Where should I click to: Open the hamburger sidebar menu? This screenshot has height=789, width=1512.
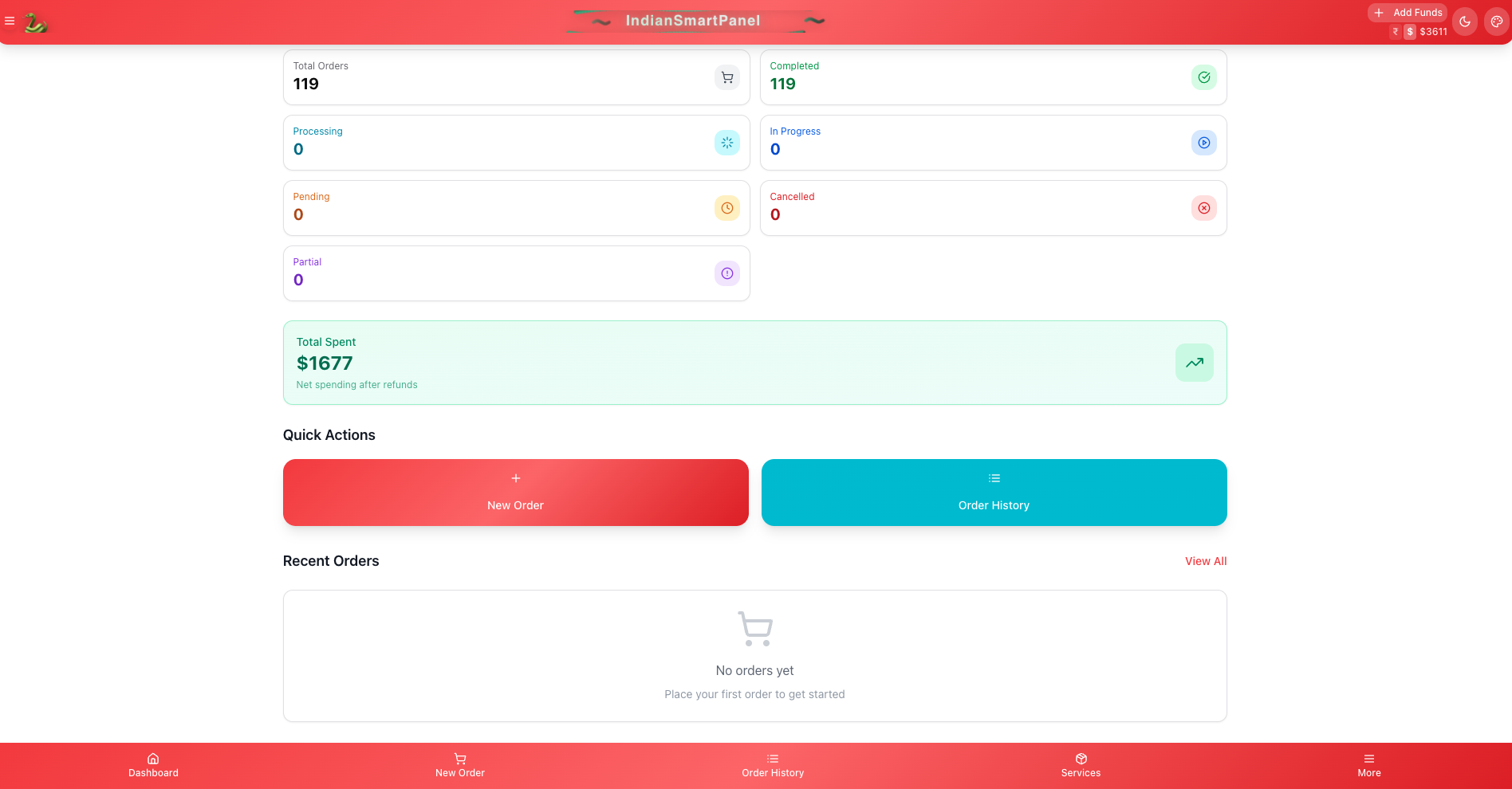tap(10, 22)
